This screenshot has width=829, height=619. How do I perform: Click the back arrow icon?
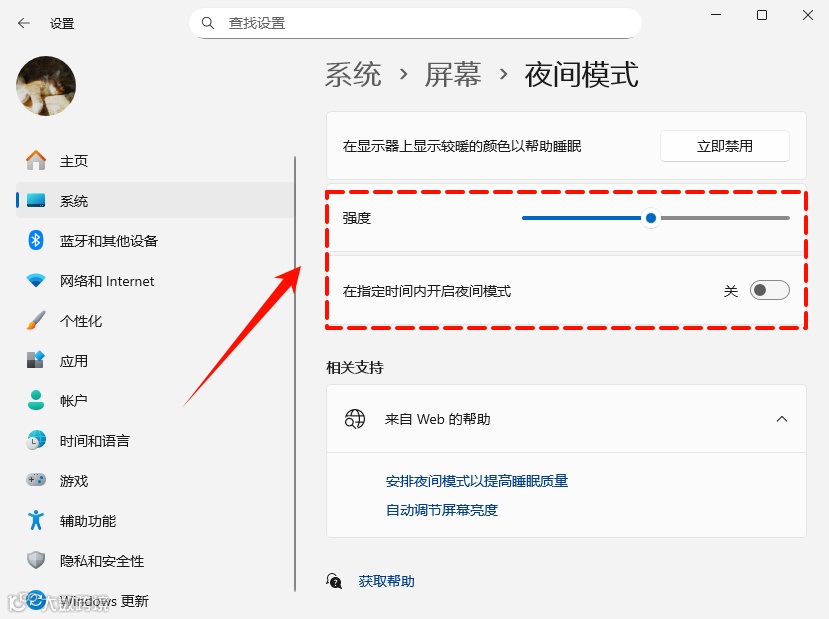coord(24,23)
